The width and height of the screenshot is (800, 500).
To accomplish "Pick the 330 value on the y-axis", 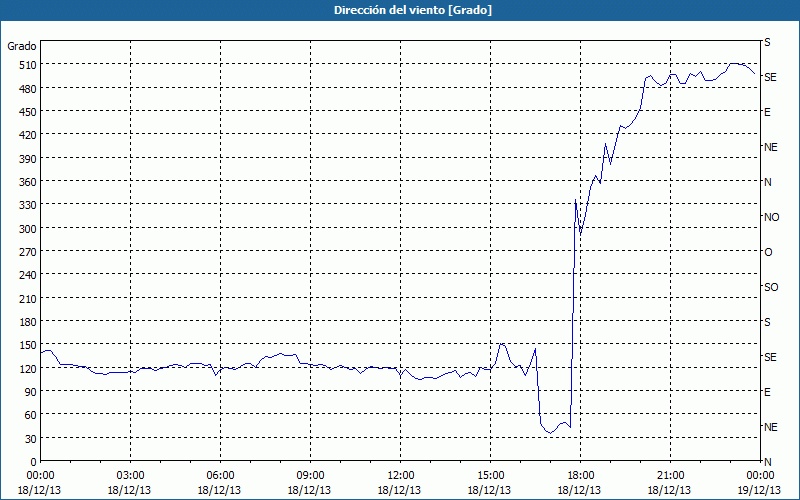I will [28, 205].
